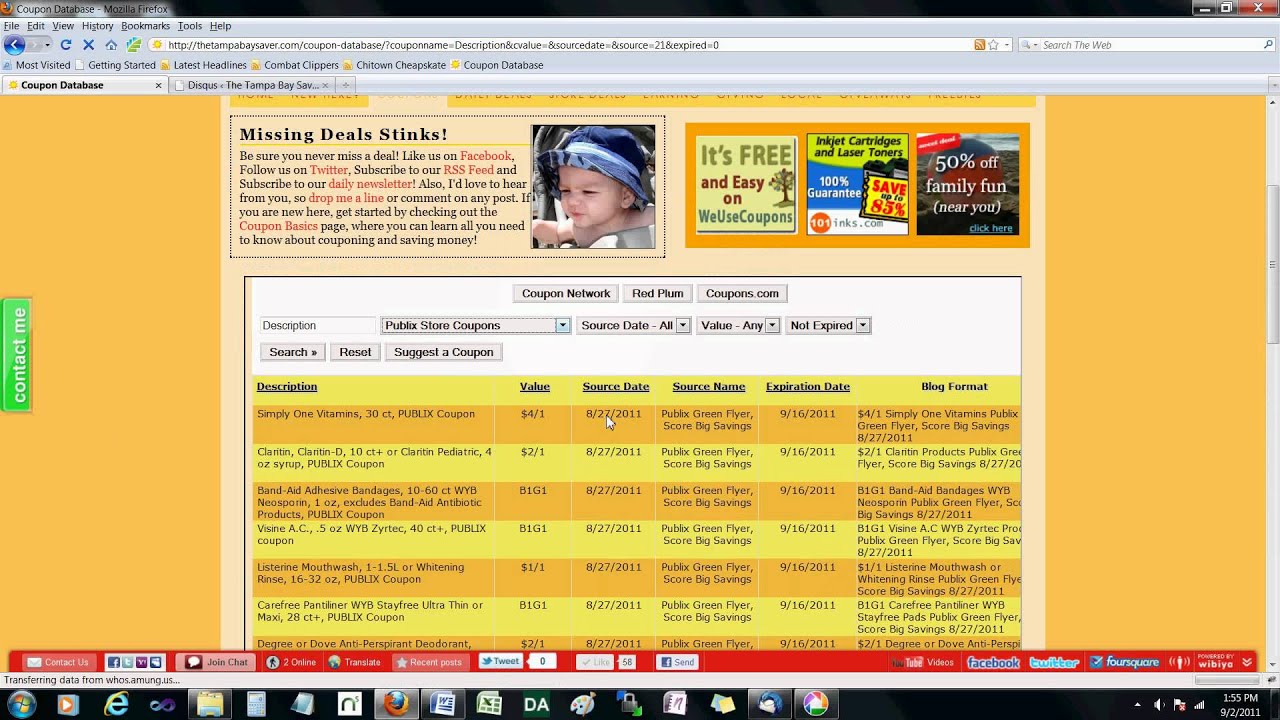Click the Description input field
Screen dimensions: 1280x720
pos(318,325)
